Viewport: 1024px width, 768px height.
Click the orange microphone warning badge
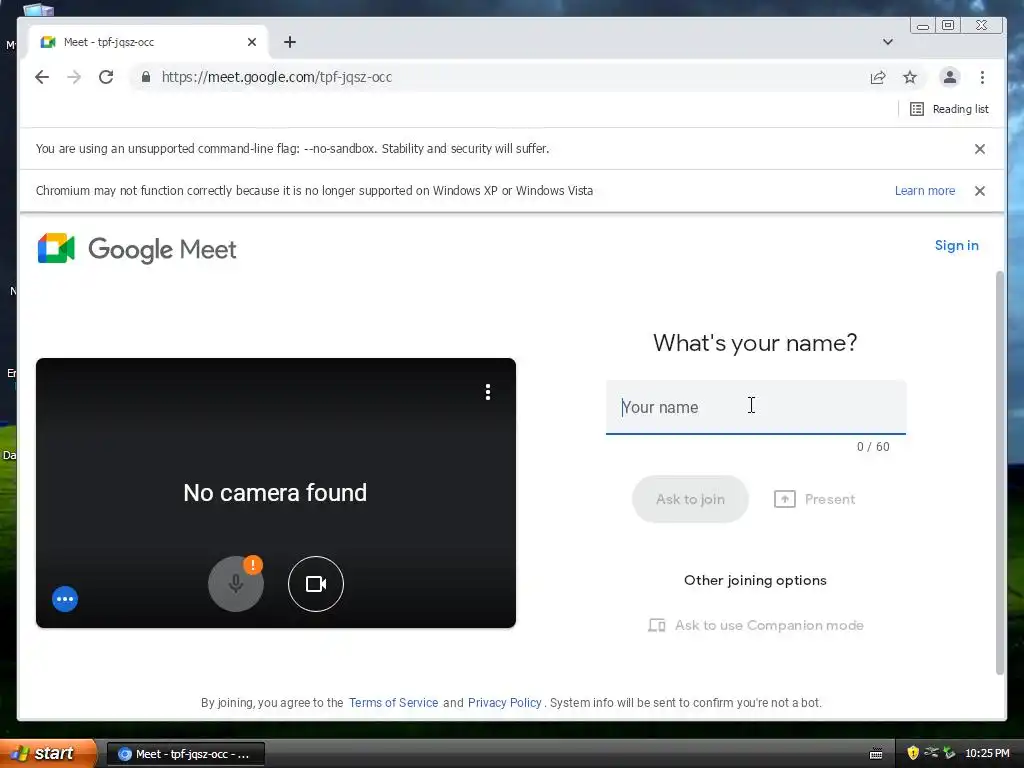pos(253,565)
